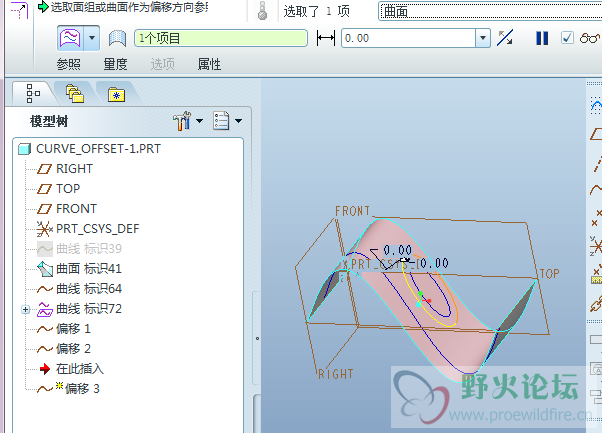This screenshot has height=433, width=602.
Task: Open the 参照 panel tab
Action: pyautogui.click(x=69, y=64)
